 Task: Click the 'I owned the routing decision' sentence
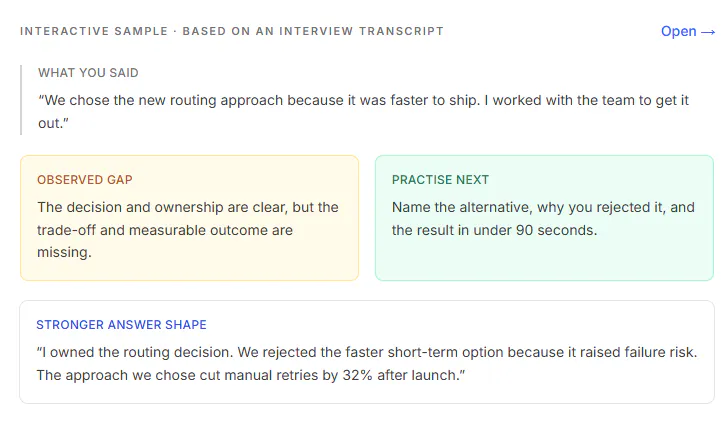[x=135, y=352]
